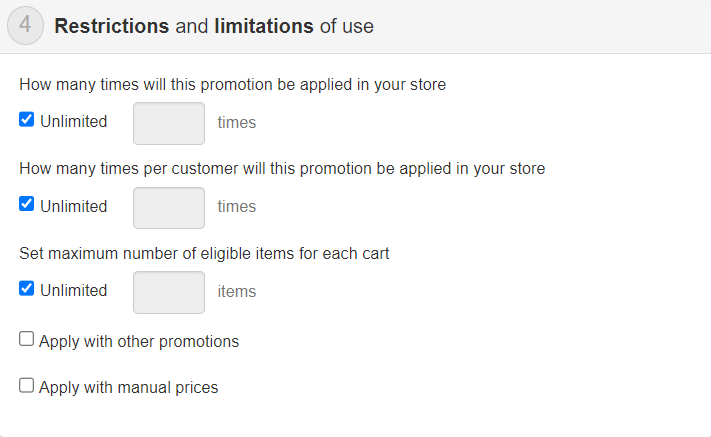Click 'items' unit text beside cart limit field
The image size is (711, 437).
(x=237, y=292)
